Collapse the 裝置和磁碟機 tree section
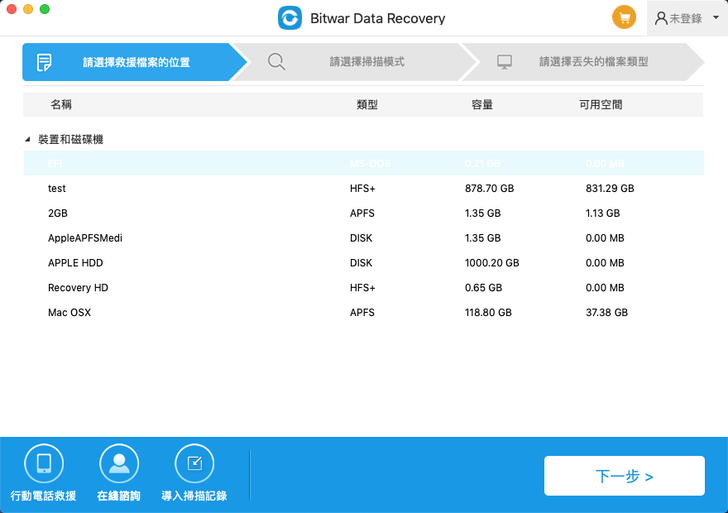 coord(28,140)
